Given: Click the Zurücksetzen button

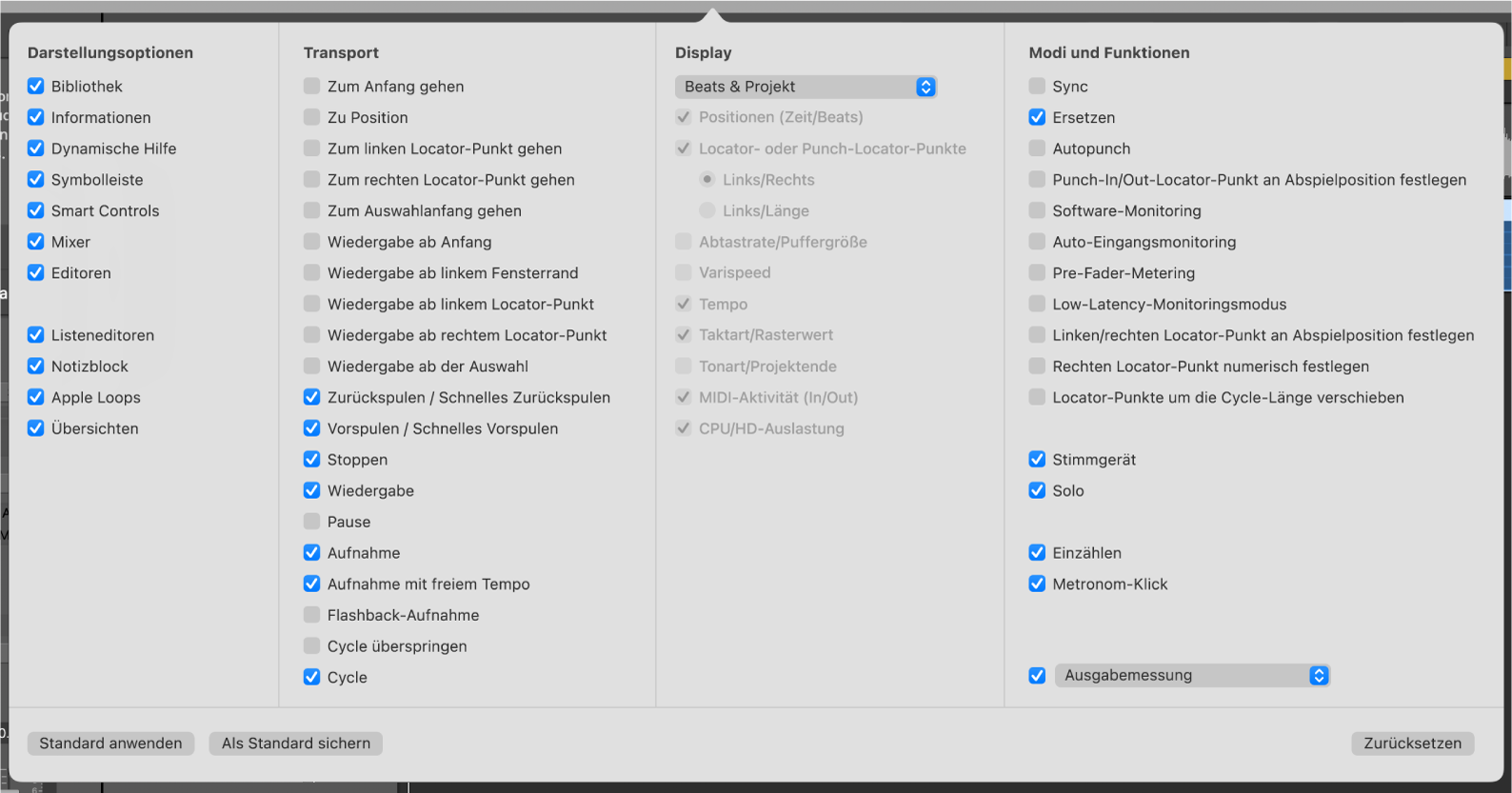Looking at the screenshot, I should click(x=1412, y=743).
